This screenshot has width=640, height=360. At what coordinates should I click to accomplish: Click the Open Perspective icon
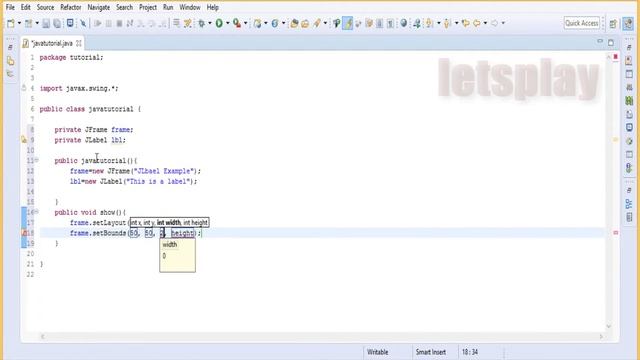[613, 24]
